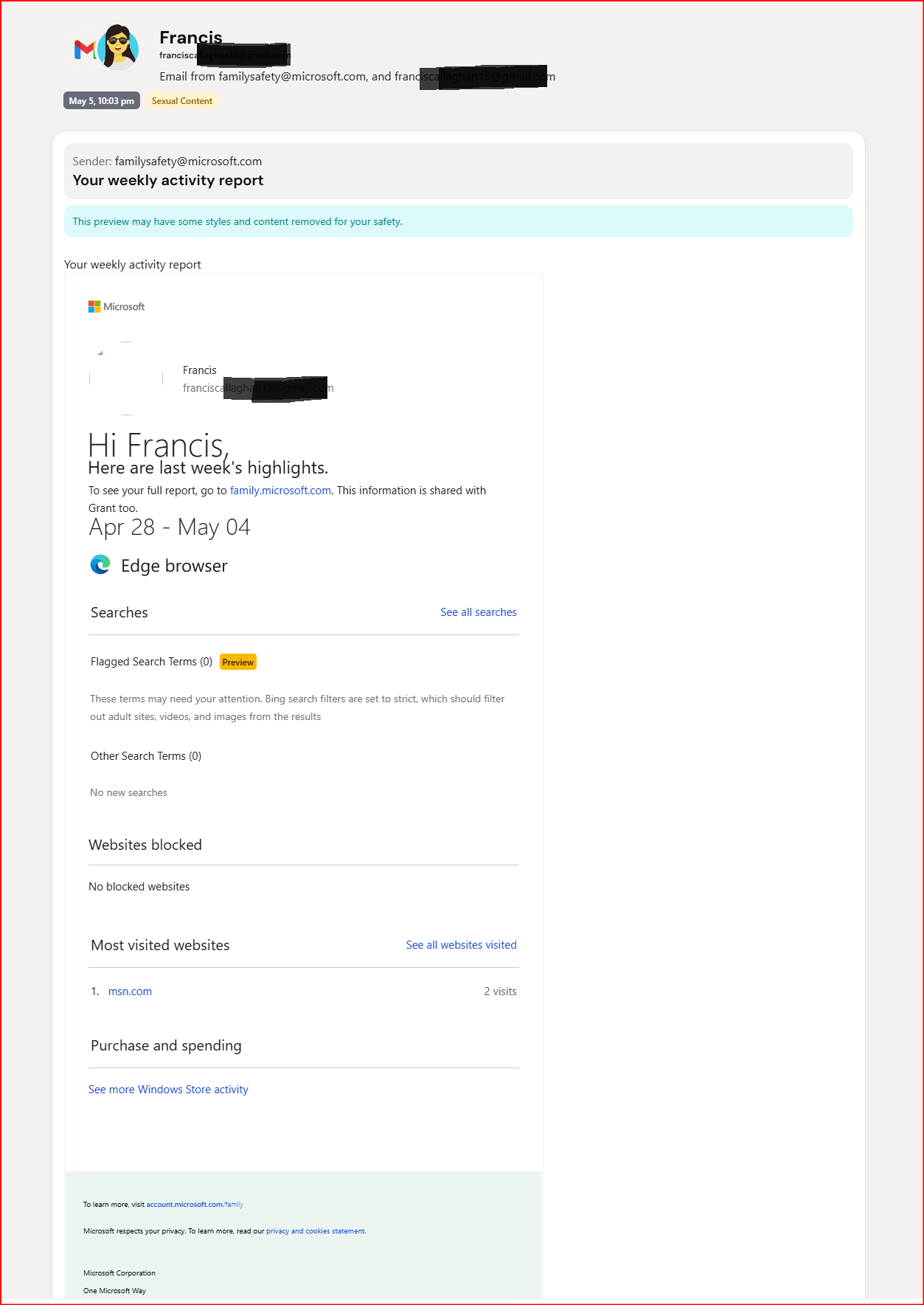Click the yellow Preview badge

pos(238,662)
